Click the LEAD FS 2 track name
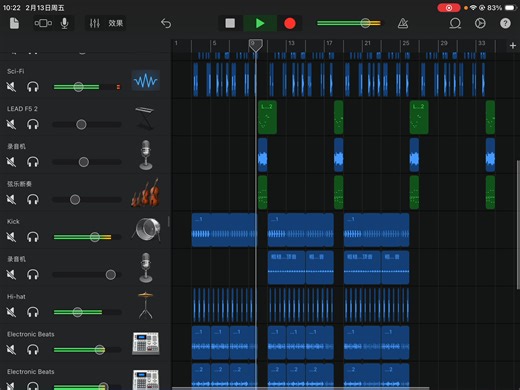This screenshot has width=520, height=390. [22, 109]
